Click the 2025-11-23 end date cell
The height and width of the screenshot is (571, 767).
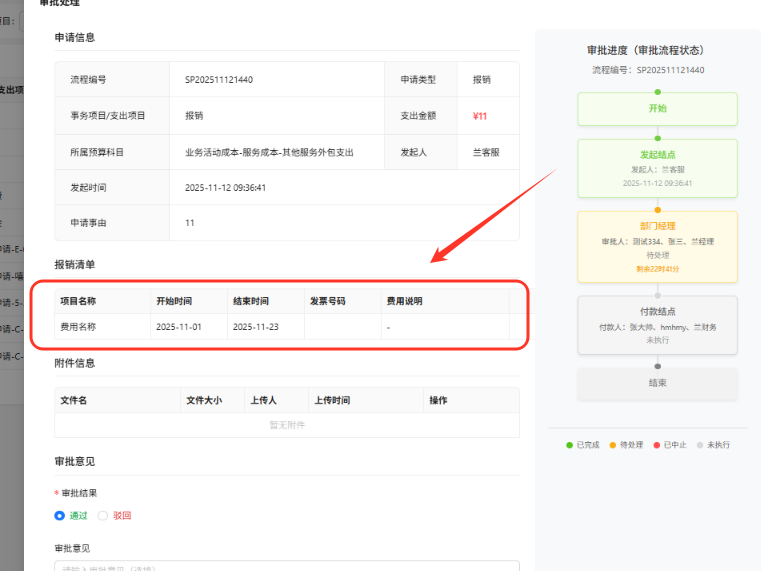256,327
